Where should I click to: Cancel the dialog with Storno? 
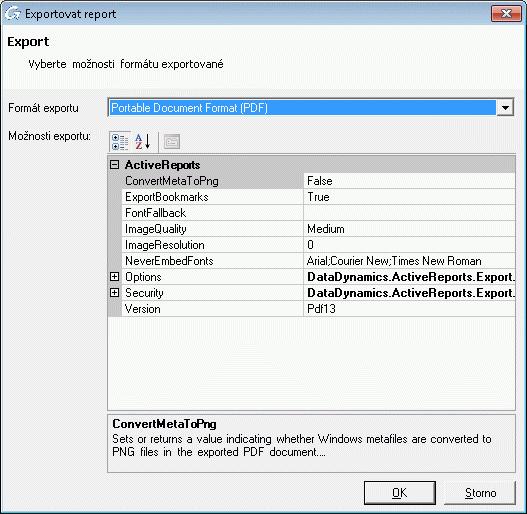[480, 493]
